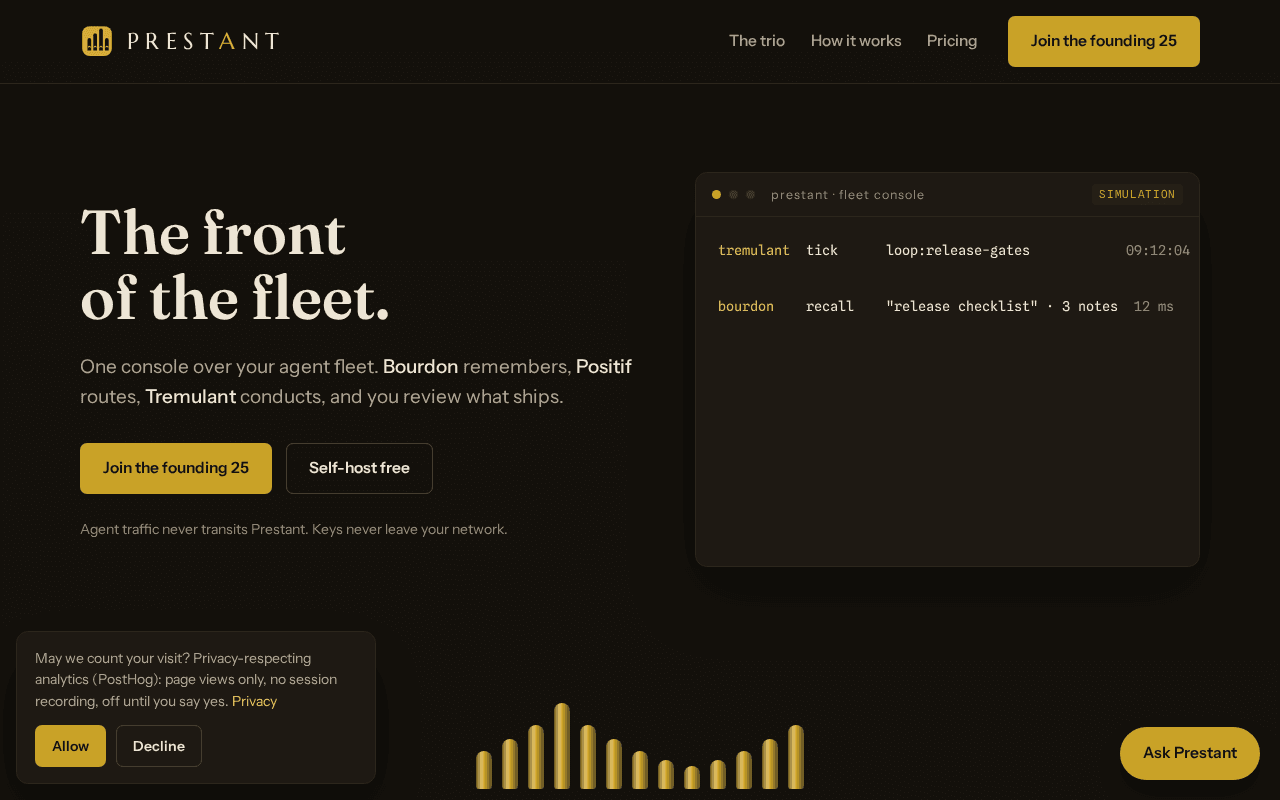This screenshot has height=800, width=1280.
Task: Open the Pricing nav link
Action: (952, 41)
